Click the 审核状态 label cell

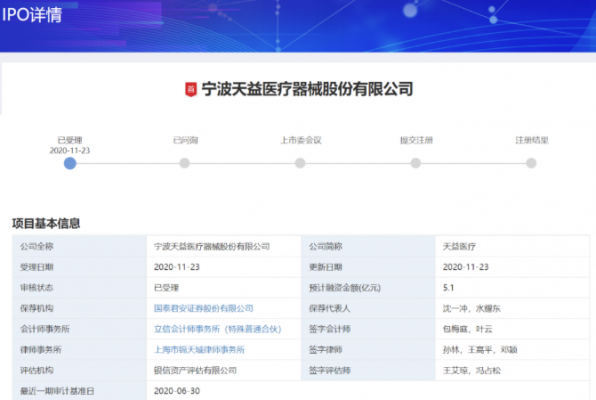79,287
